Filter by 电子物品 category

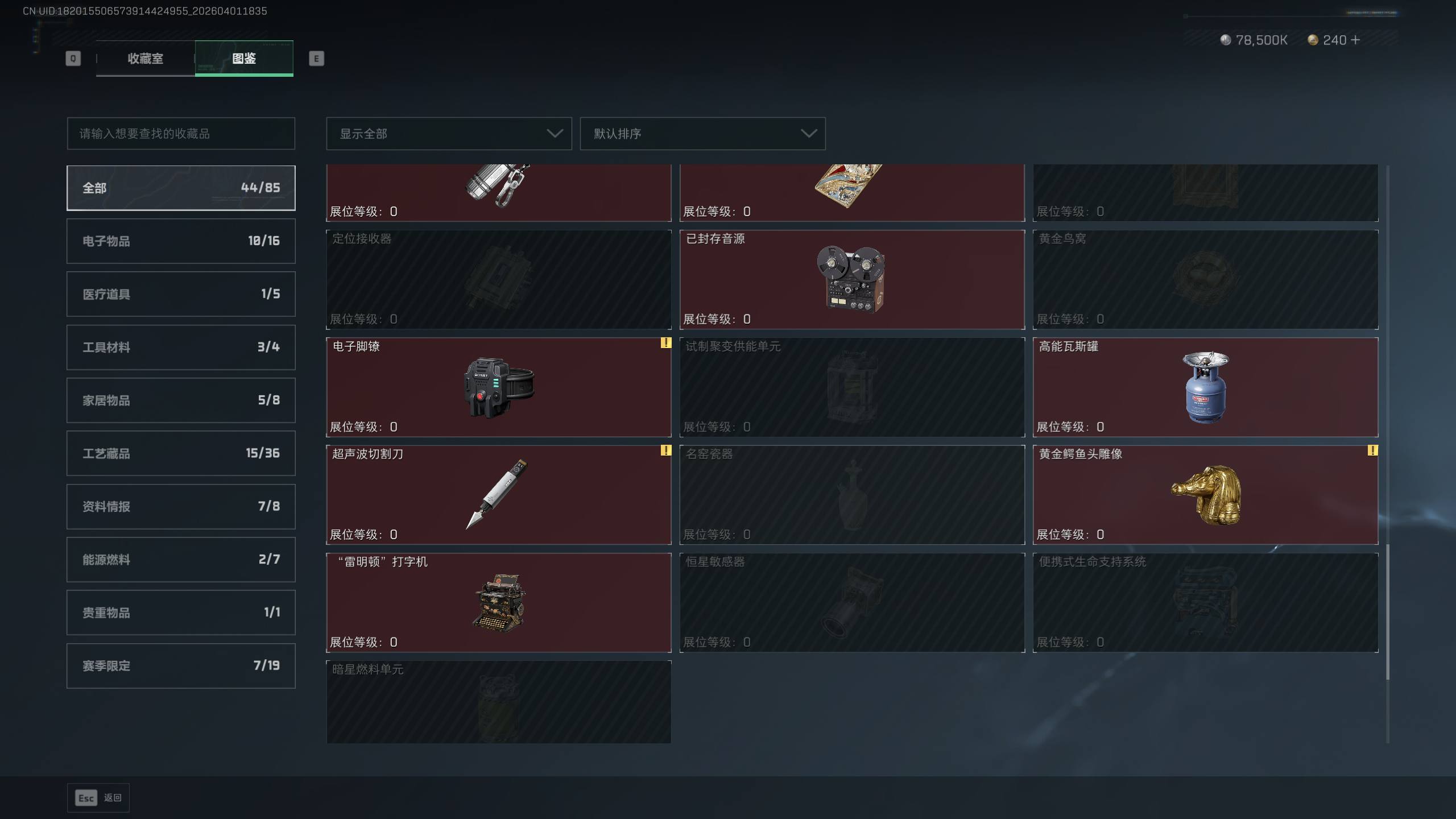tap(181, 241)
